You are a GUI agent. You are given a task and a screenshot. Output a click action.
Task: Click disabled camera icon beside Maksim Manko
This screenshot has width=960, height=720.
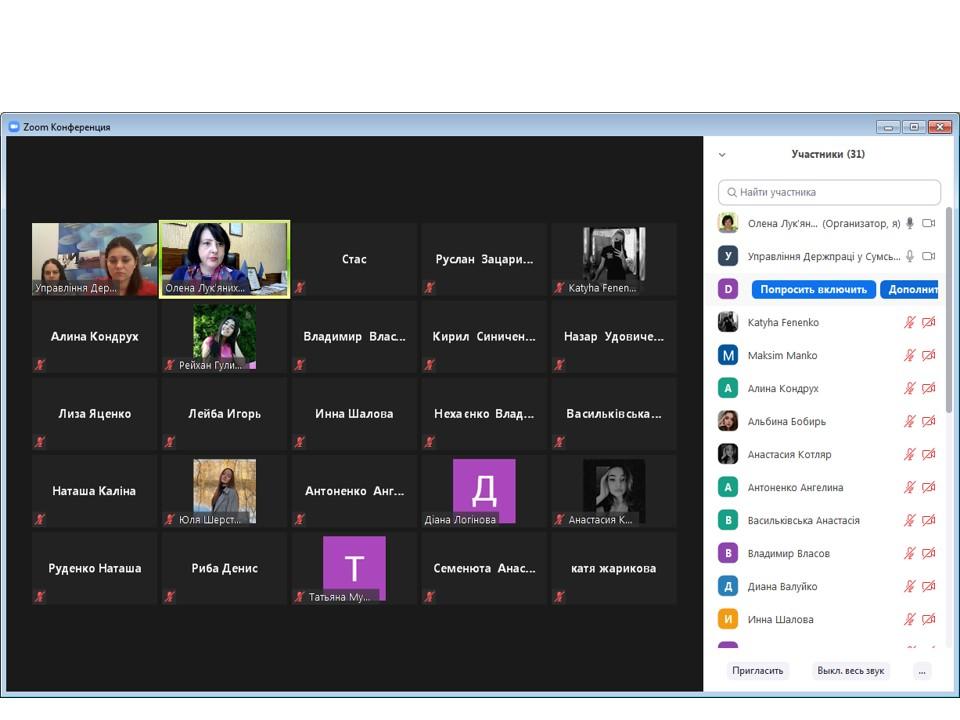coord(928,355)
